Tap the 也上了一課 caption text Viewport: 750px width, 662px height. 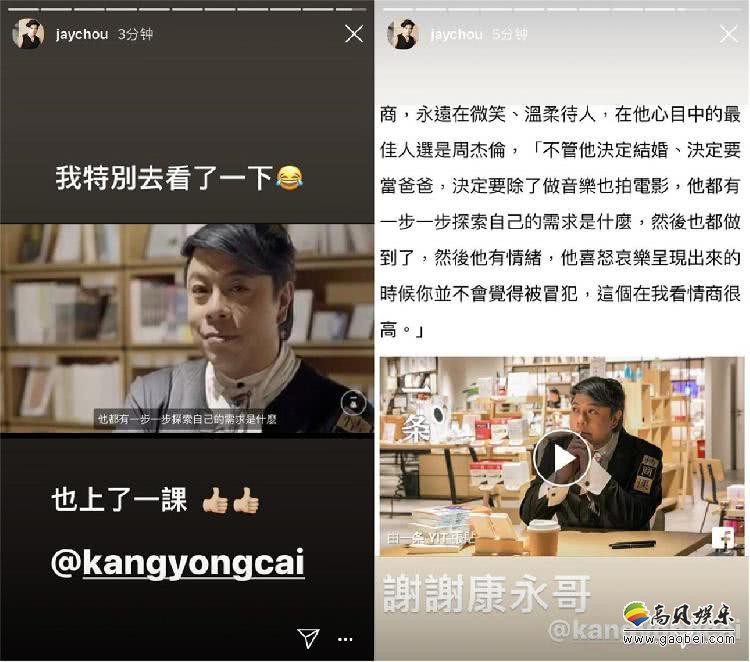point(155,500)
